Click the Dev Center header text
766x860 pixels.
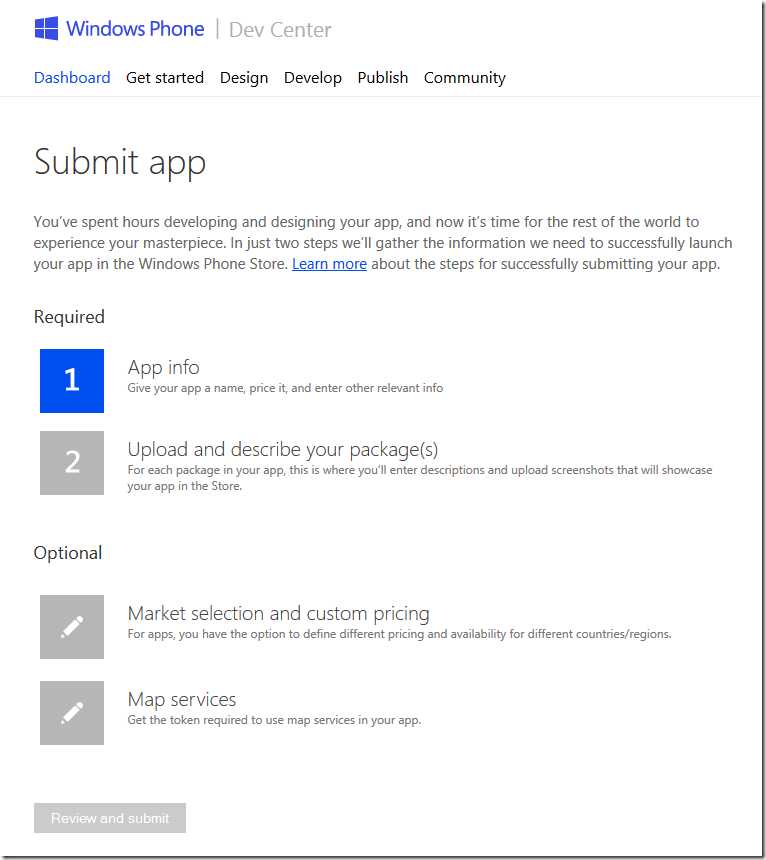[280, 30]
